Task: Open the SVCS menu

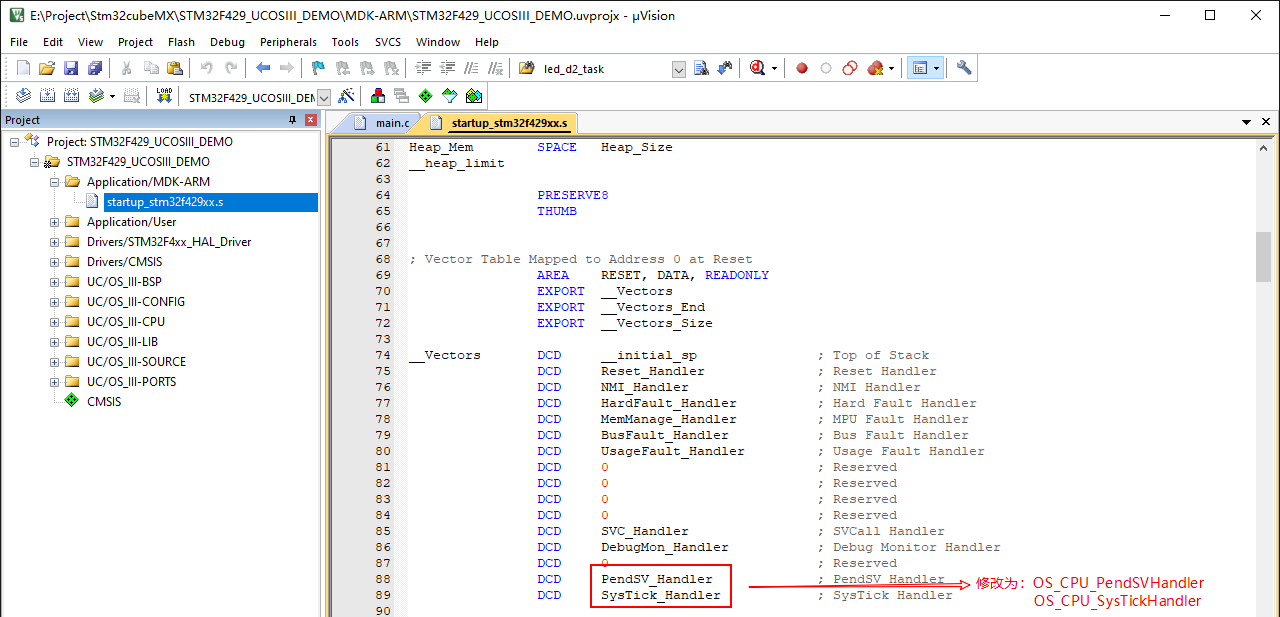Action: coord(387,42)
